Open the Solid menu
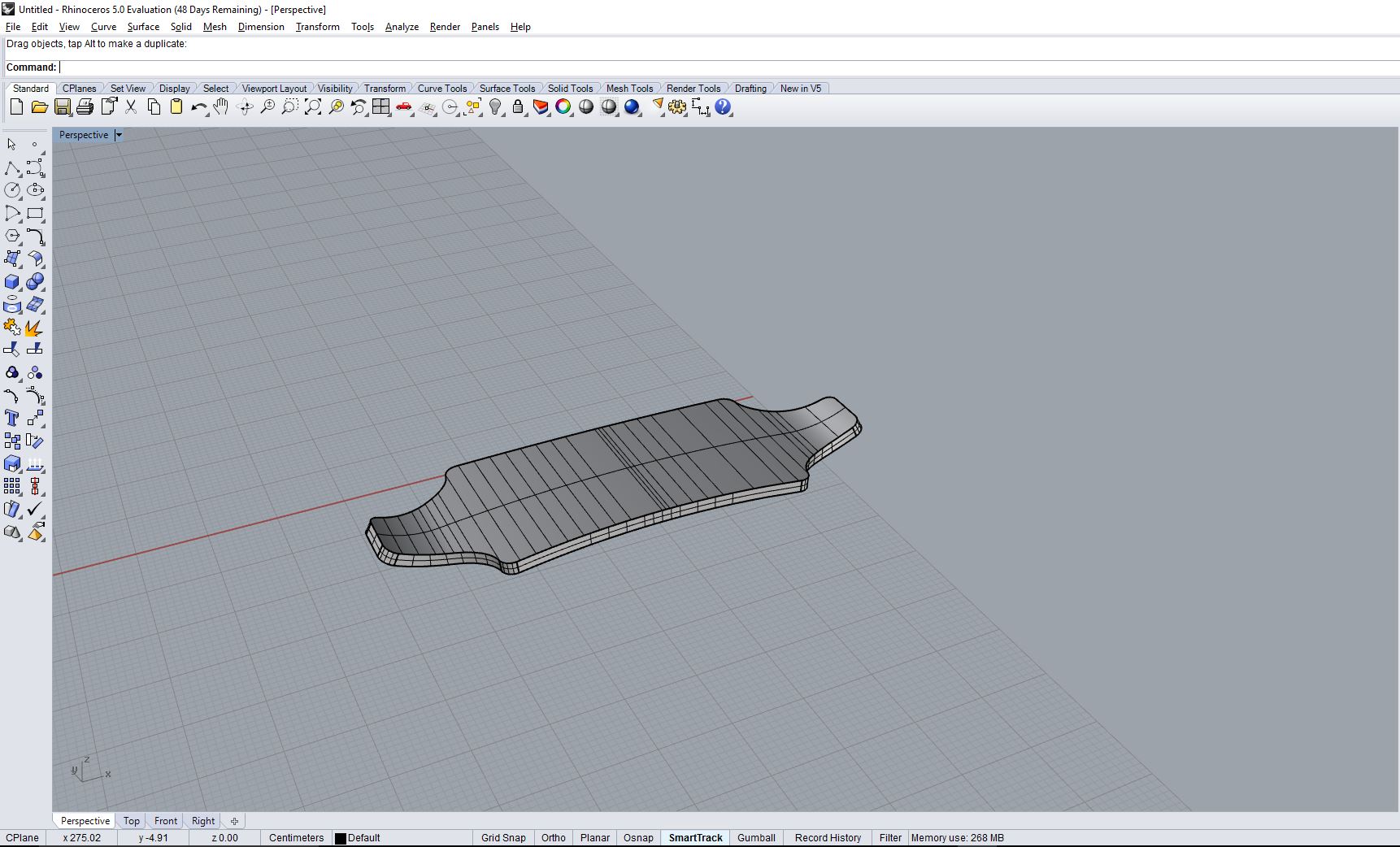Image resolution: width=1400 pixels, height=847 pixels. [181, 27]
